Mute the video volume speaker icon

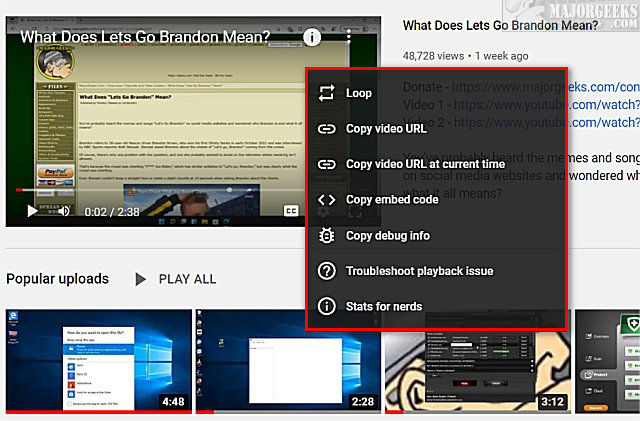pos(64,211)
